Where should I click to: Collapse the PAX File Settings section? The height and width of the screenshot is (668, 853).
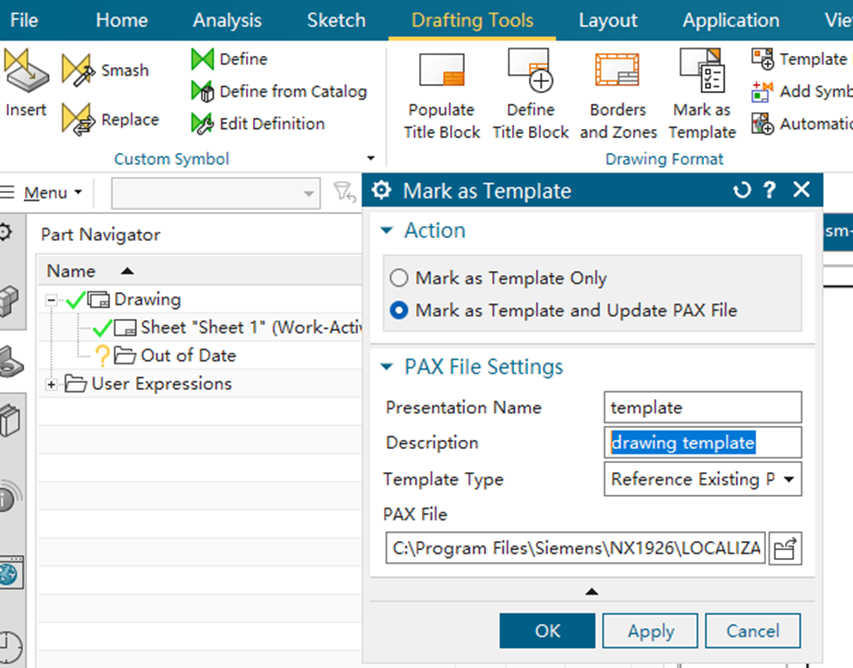pyautogui.click(x=388, y=368)
